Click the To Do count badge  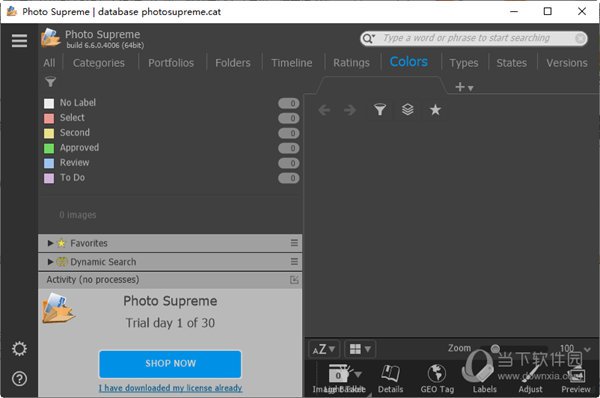click(x=289, y=178)
